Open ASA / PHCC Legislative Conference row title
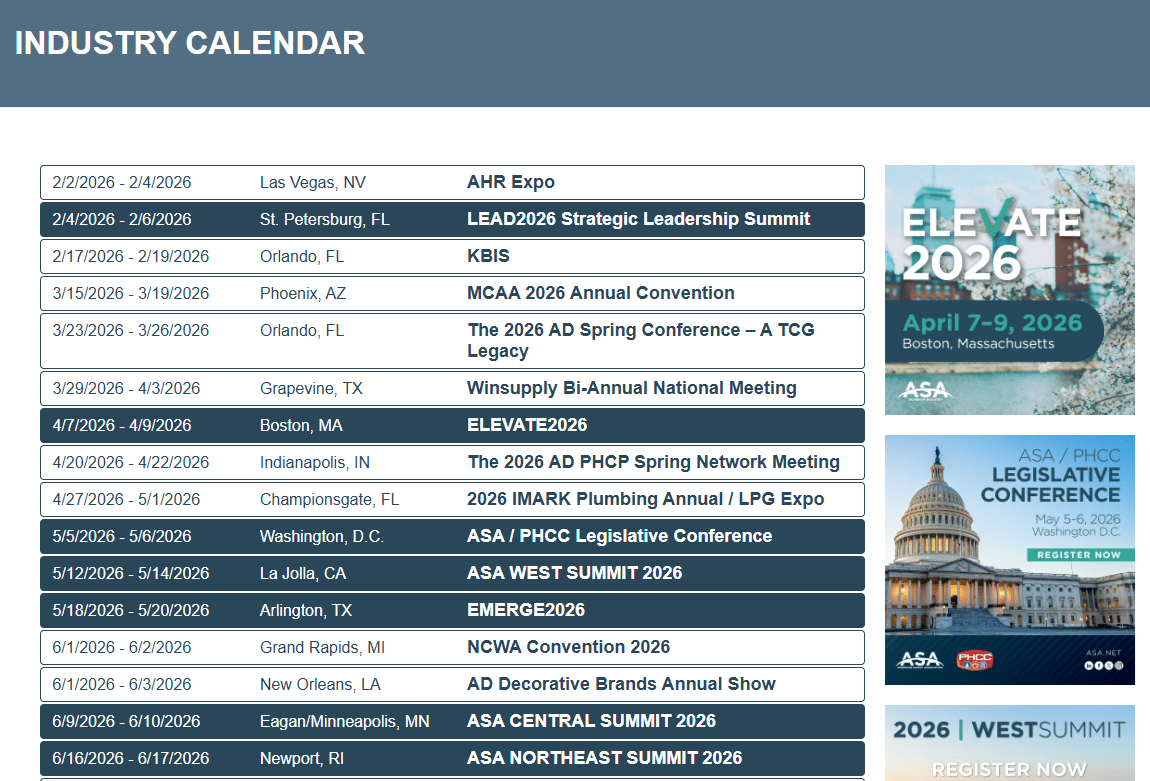Screen dimensions: 1150x781 pos(619,536)
